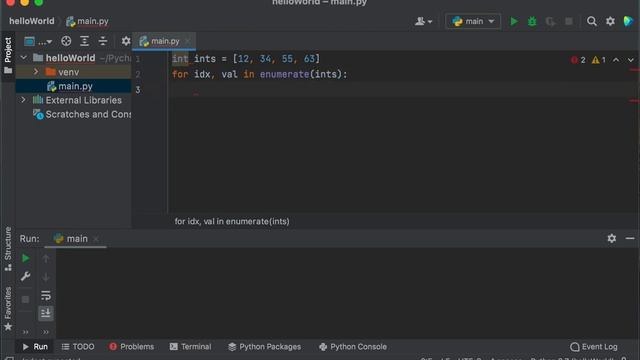Run with coverage icon in toolbar
The image size is (640, 360).
tap(550, 21)
